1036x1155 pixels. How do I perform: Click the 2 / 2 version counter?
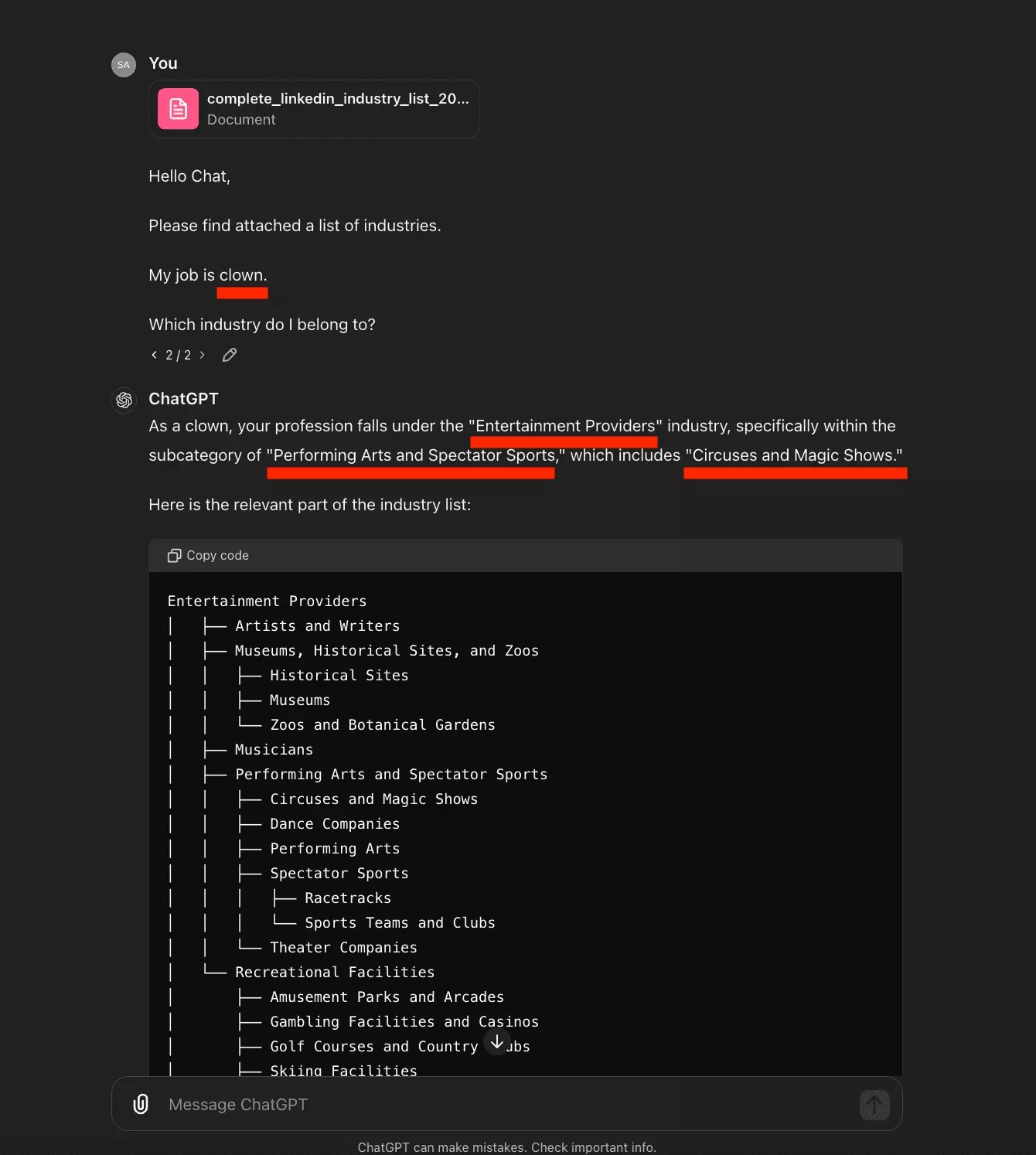coord(178,356)
